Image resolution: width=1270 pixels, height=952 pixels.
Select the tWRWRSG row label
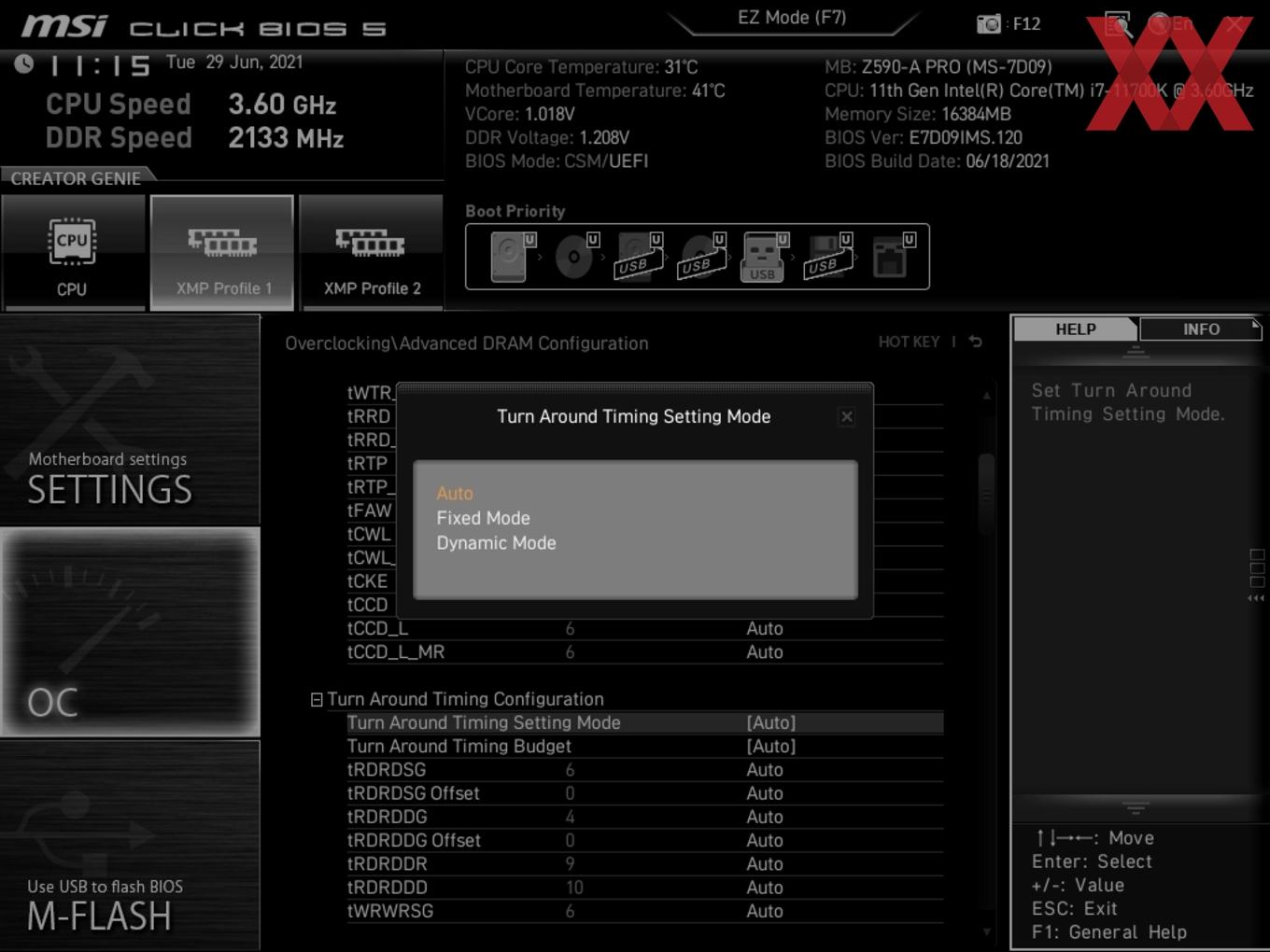389,910
